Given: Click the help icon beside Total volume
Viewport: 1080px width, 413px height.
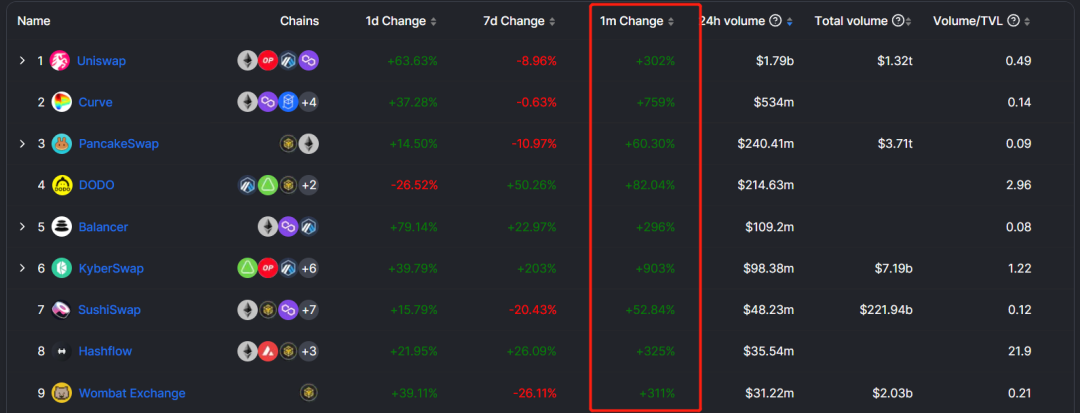Looking at the screenshot, I should (x=897, y=21).
